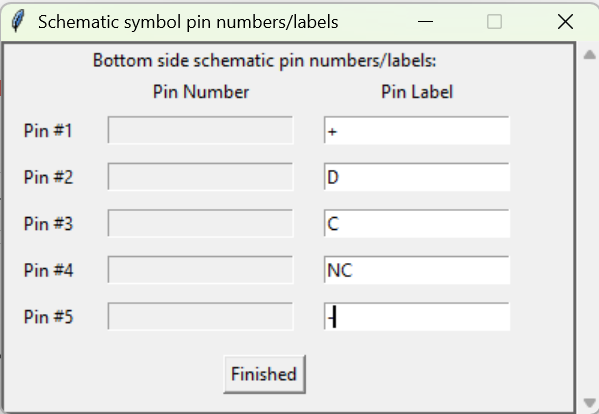Click the Pin #5 number field
This screenshot has height=414, width=599.
pyautogui.click(x=201, y=317)
